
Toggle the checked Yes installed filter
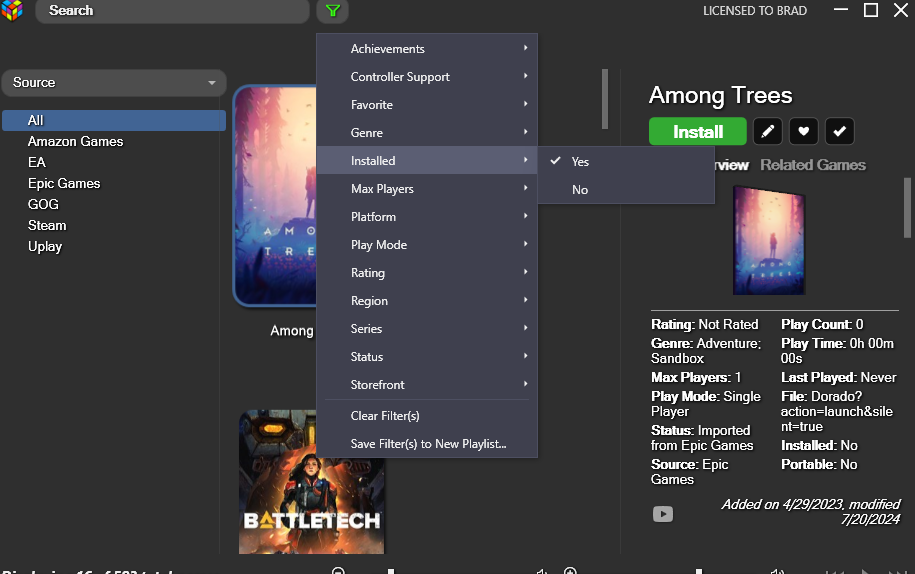point(580,161)
